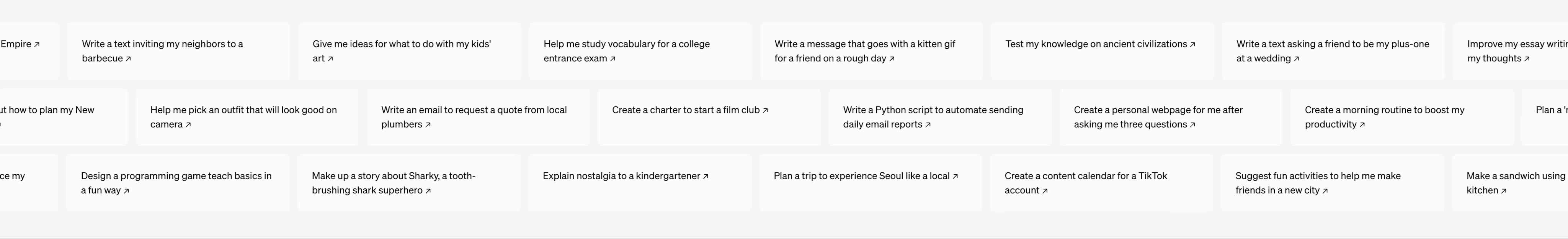The image size is (1568, 239).
Task: Click the partially visible essay writing prompt
Action: [1510, 51]
